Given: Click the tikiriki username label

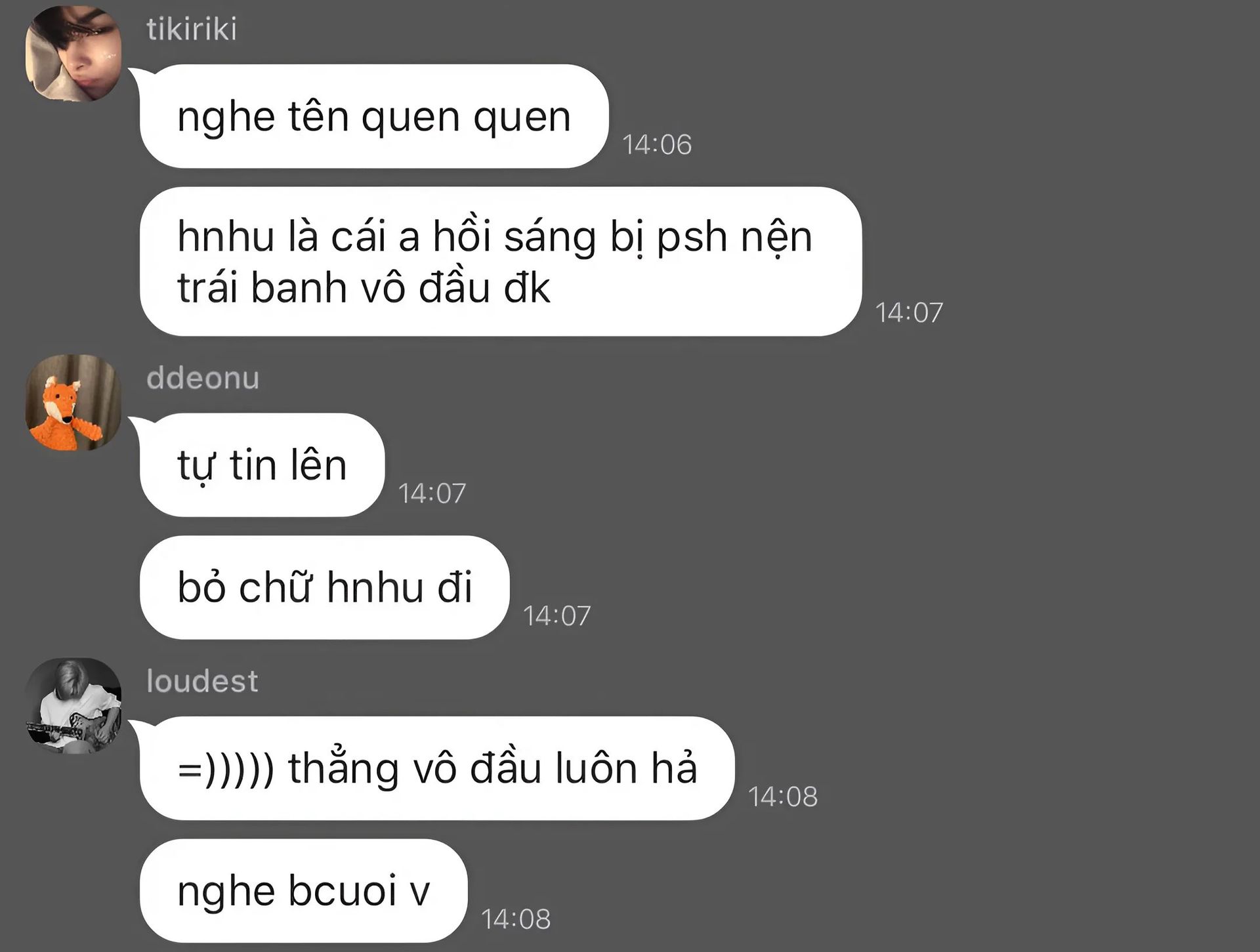Looking at the screenshot, I should [191, 30].
